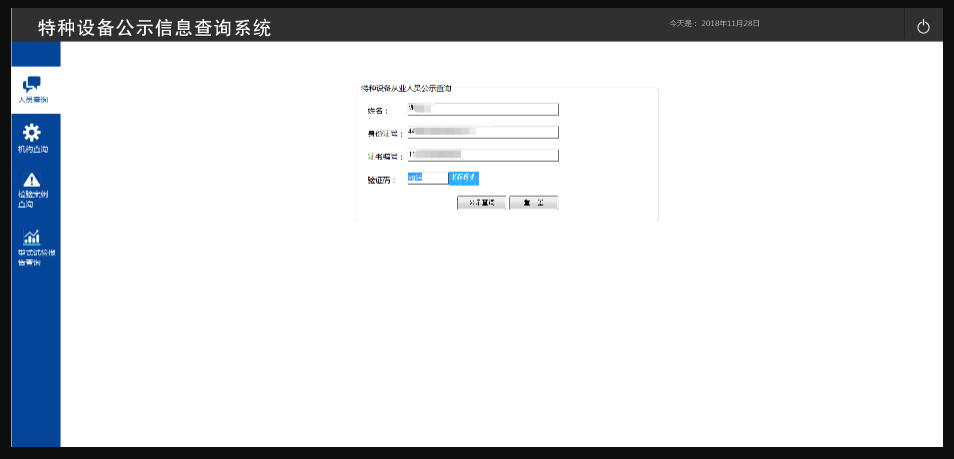Click the 验证码 field label
Viewport: 954px width, 459px height.
point(381,180)
